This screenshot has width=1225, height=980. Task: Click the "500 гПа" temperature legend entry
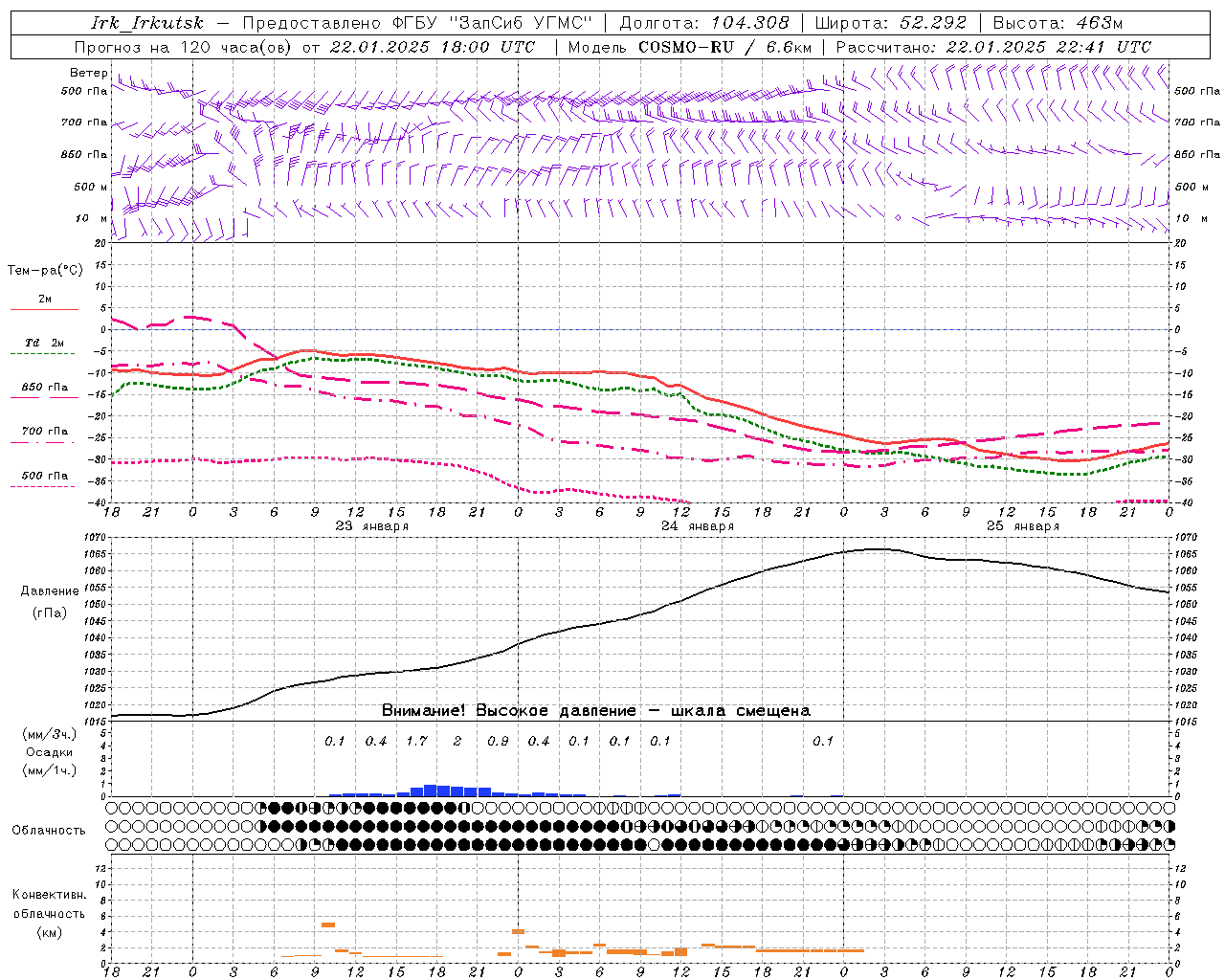[44, 476]
